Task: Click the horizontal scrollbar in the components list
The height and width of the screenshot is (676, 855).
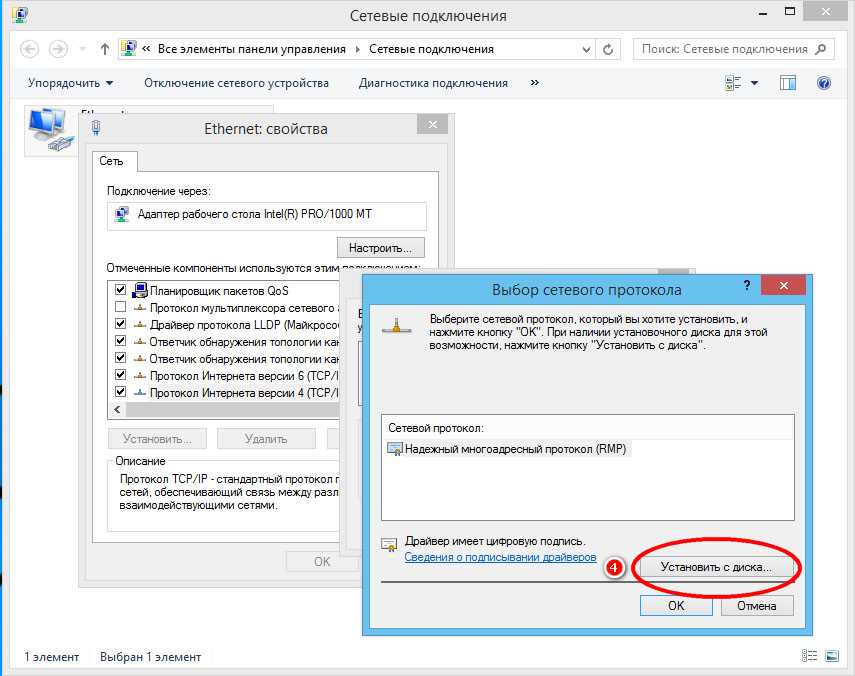Action: 230,410
